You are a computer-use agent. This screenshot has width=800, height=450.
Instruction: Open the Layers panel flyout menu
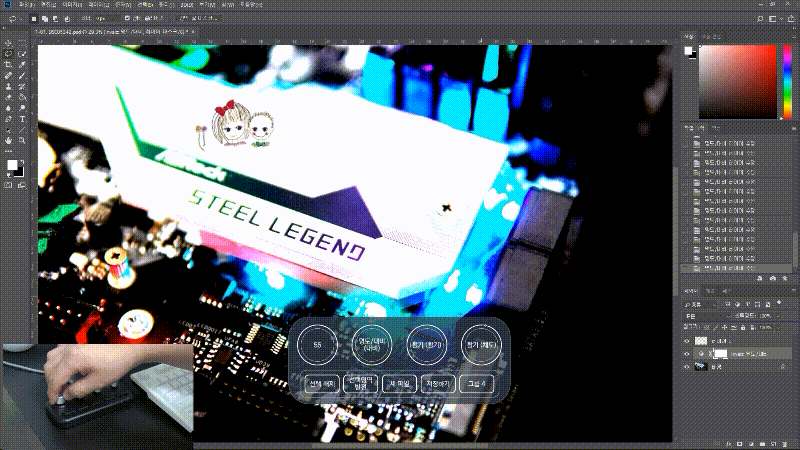point(794,291)
